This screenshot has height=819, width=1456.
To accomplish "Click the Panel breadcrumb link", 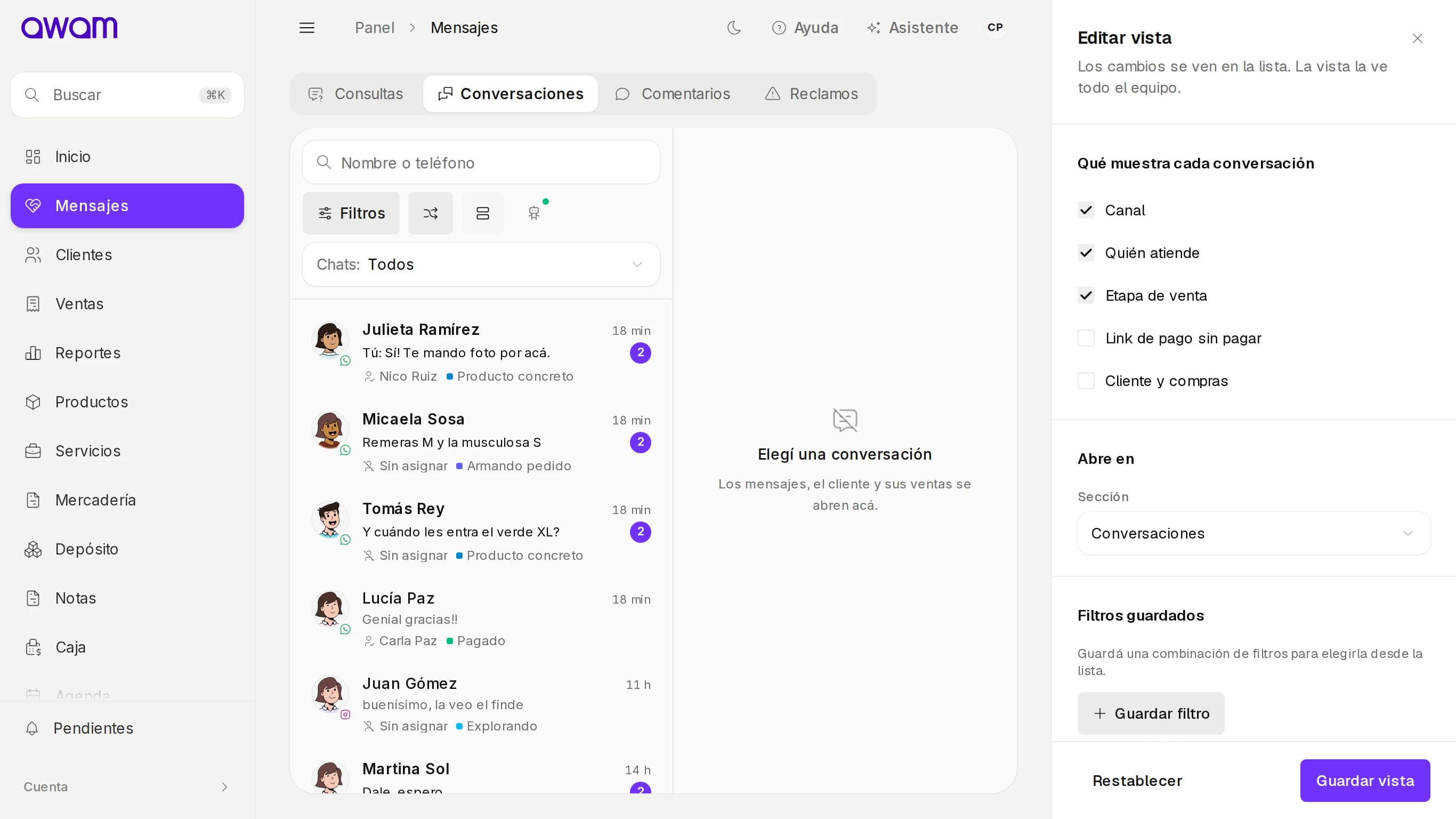I will coord(374,28).
